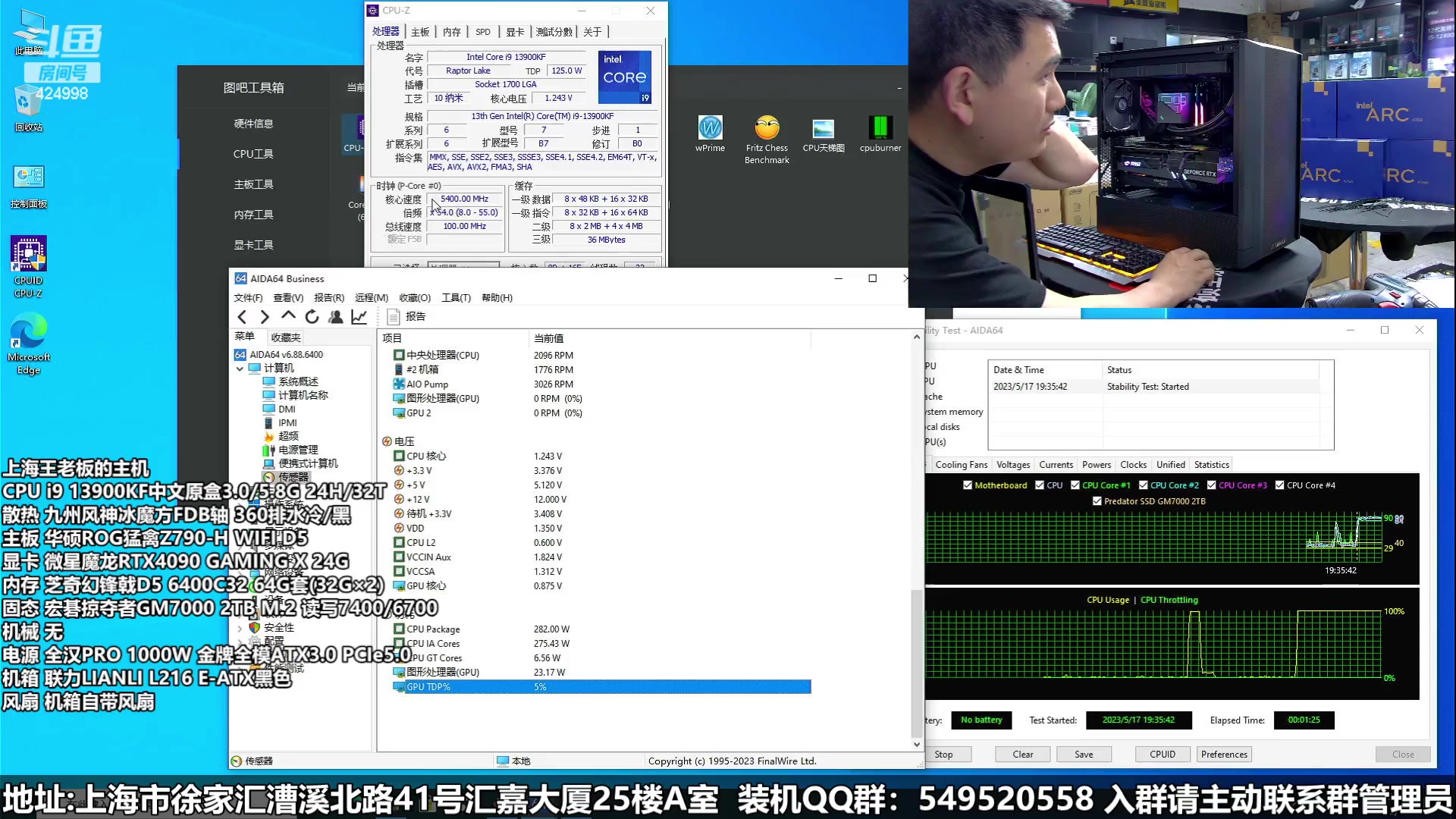Viewport: 1456px width, 819px height.
Task: Select the 便携式计算机 tree item
Action: [308, 463]
